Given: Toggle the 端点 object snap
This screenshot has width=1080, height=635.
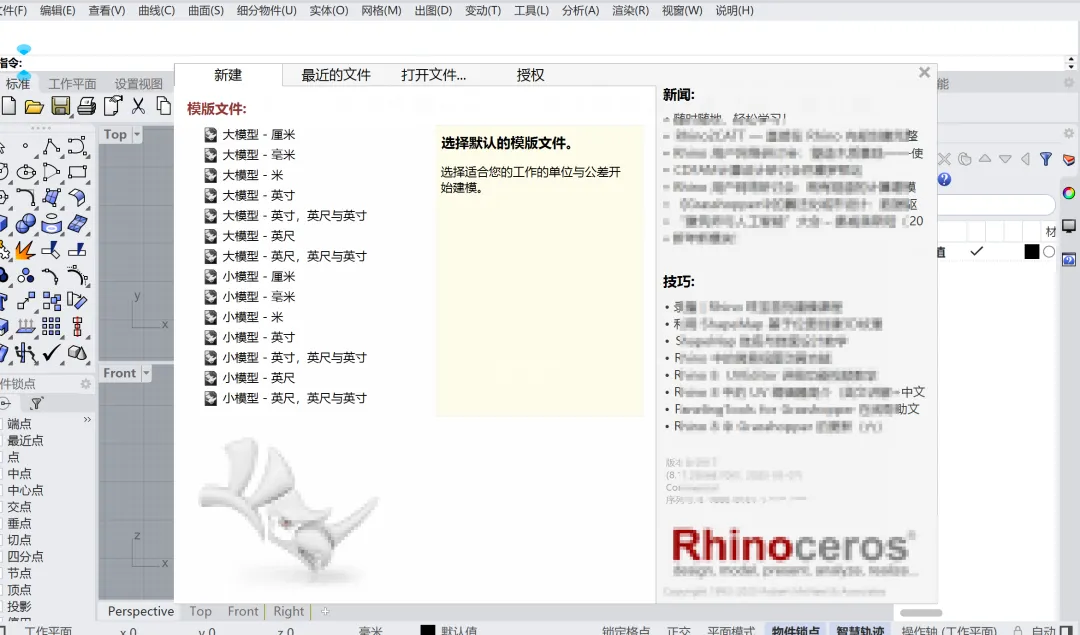Looking at the screenshot, I should pyautogui.click(x=19, y=424).
